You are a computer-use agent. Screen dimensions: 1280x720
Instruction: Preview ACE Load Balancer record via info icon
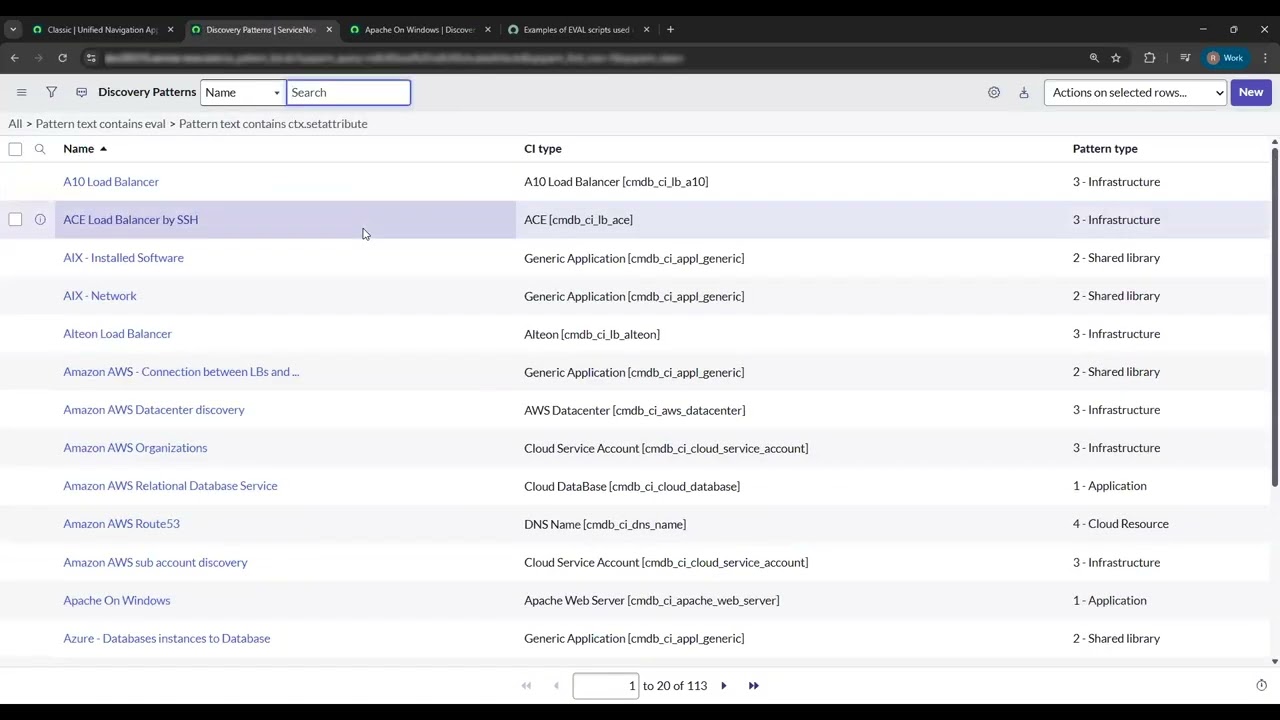point(39,219)
